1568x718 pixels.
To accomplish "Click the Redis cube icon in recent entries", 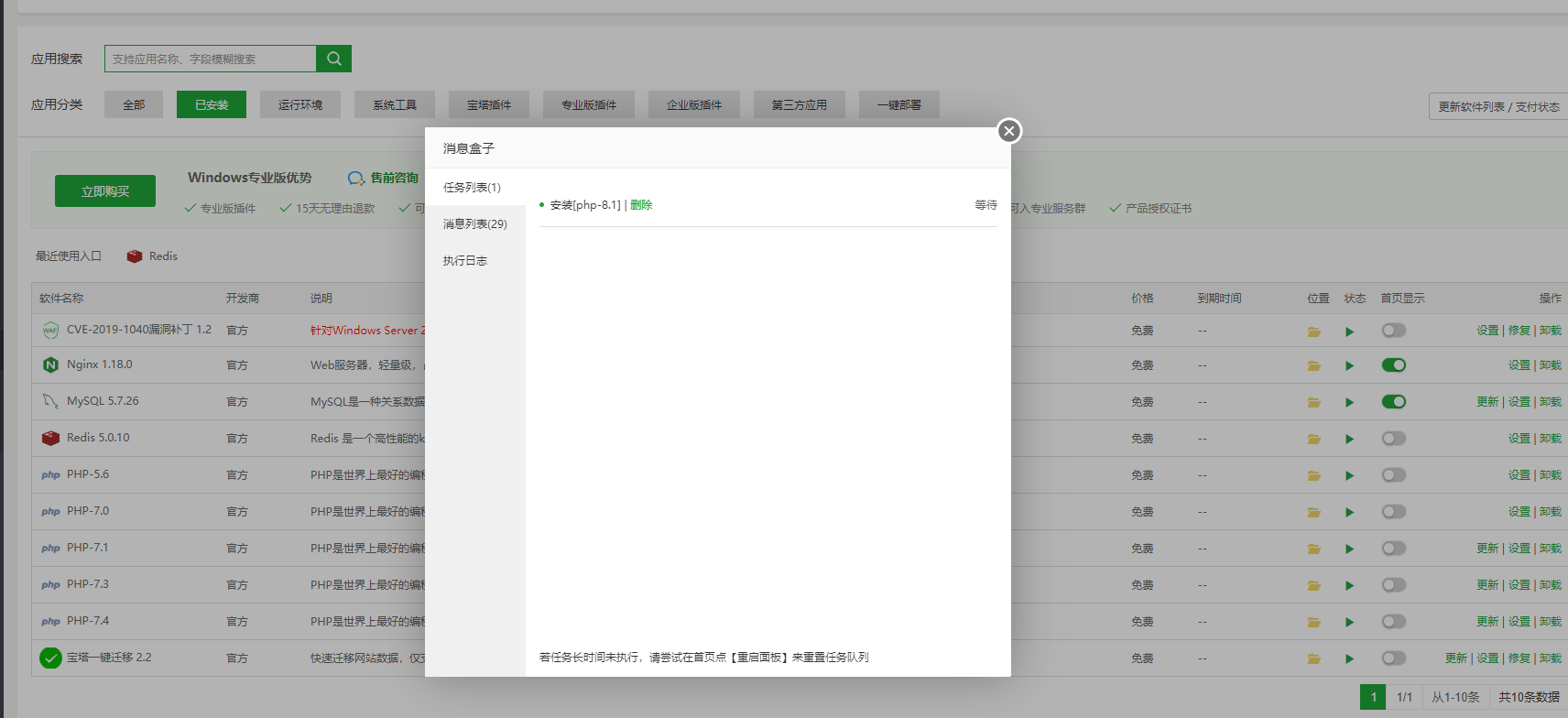I will [x=135, y=256].
